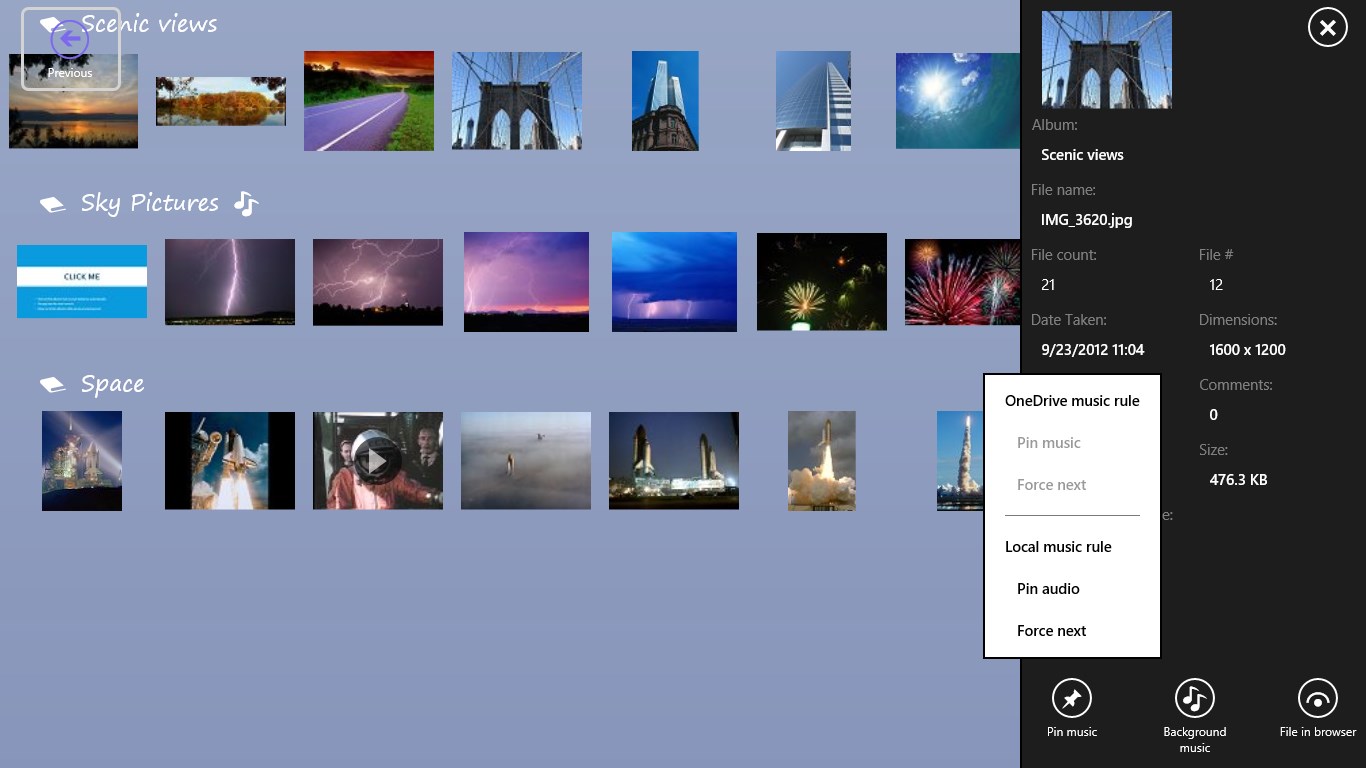
Task: Choose Force next under Local music rule
Action: tap(1051, 631)
